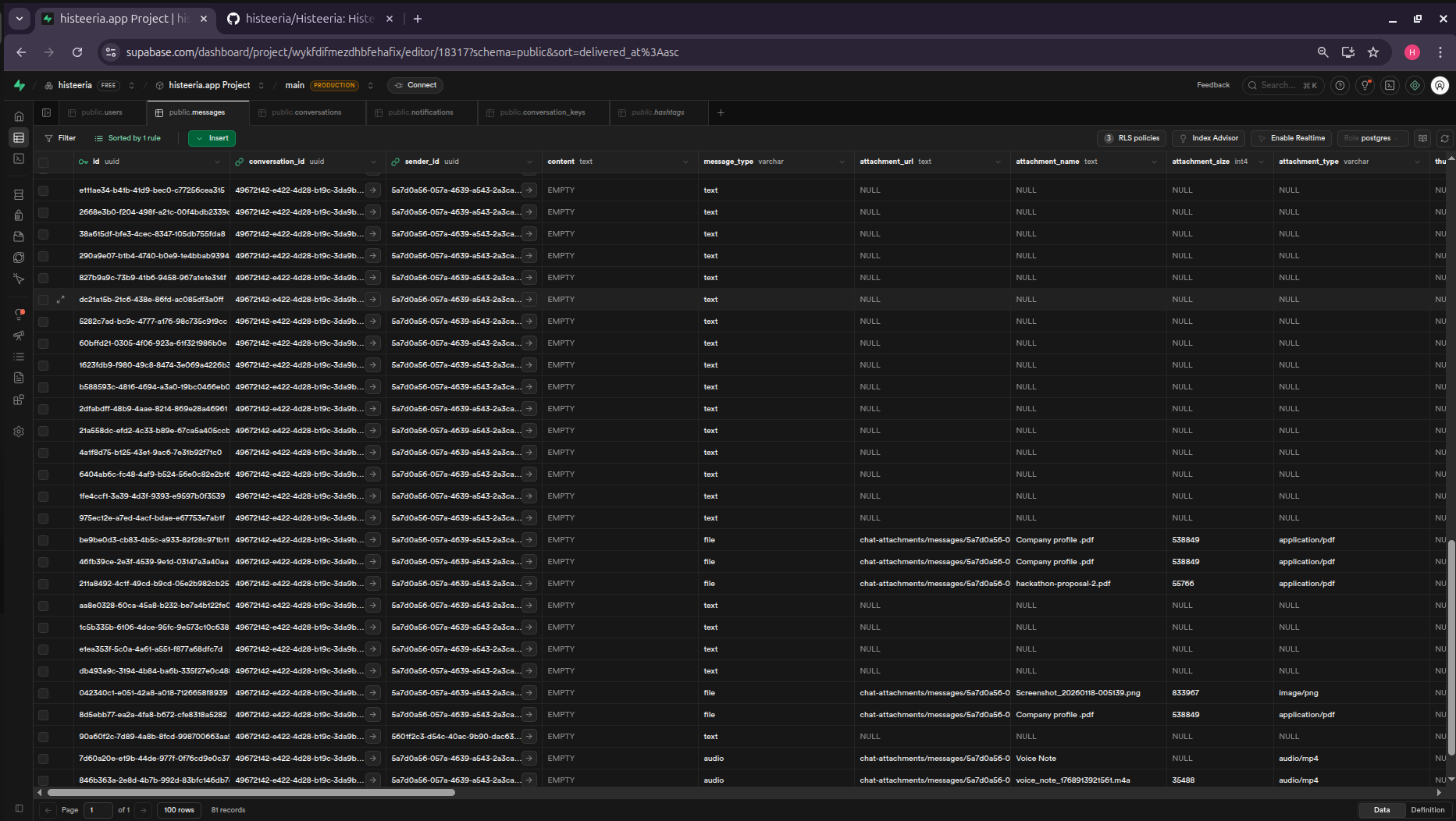
Task: Open the Database section in the sidebar
Action: (19, 194)
